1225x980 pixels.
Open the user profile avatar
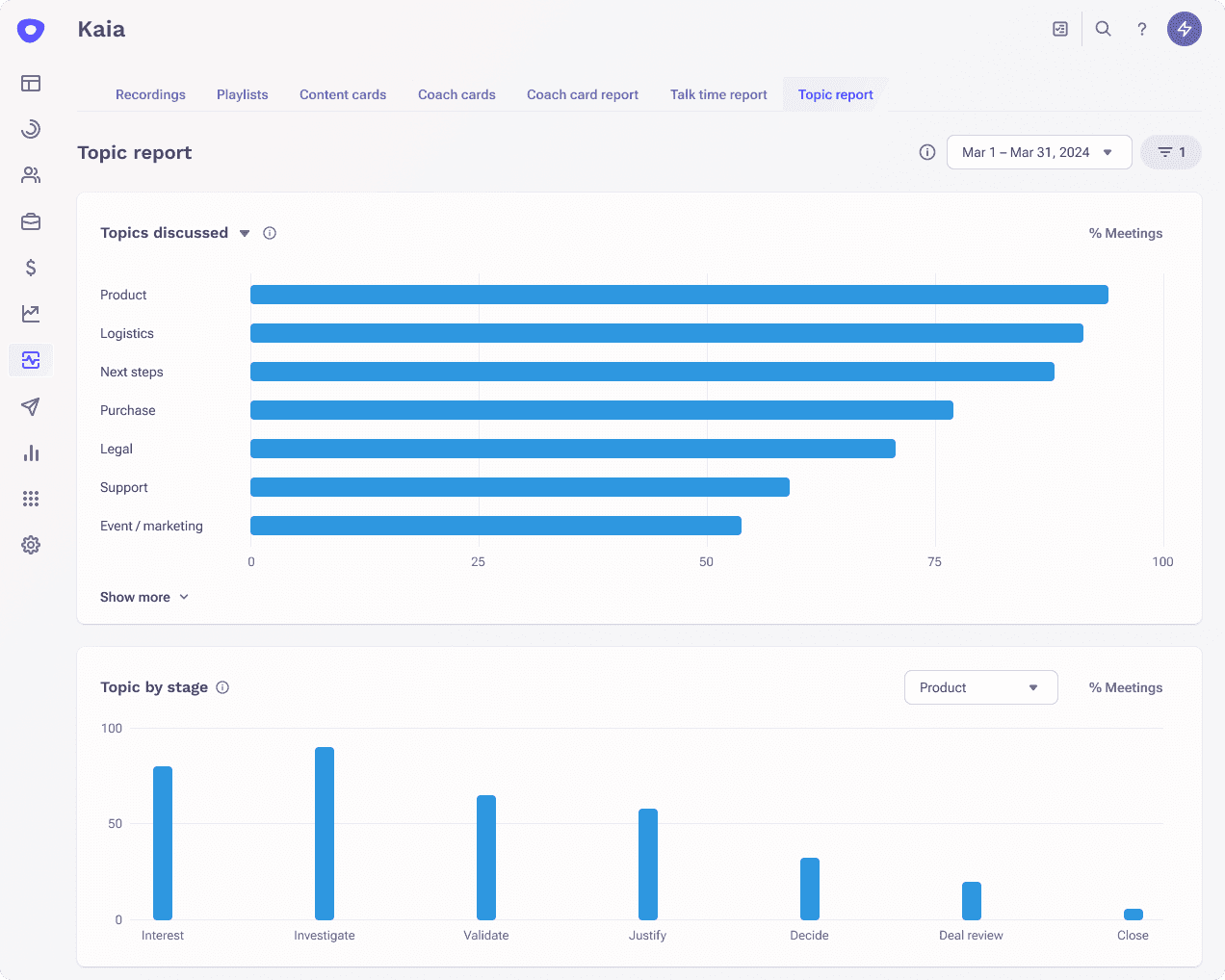1184,29
